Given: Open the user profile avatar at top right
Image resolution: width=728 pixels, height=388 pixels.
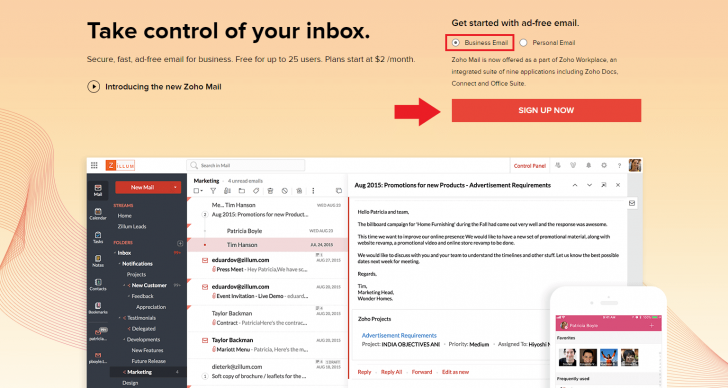Looking at the screenshot, I should click(635, 165).
